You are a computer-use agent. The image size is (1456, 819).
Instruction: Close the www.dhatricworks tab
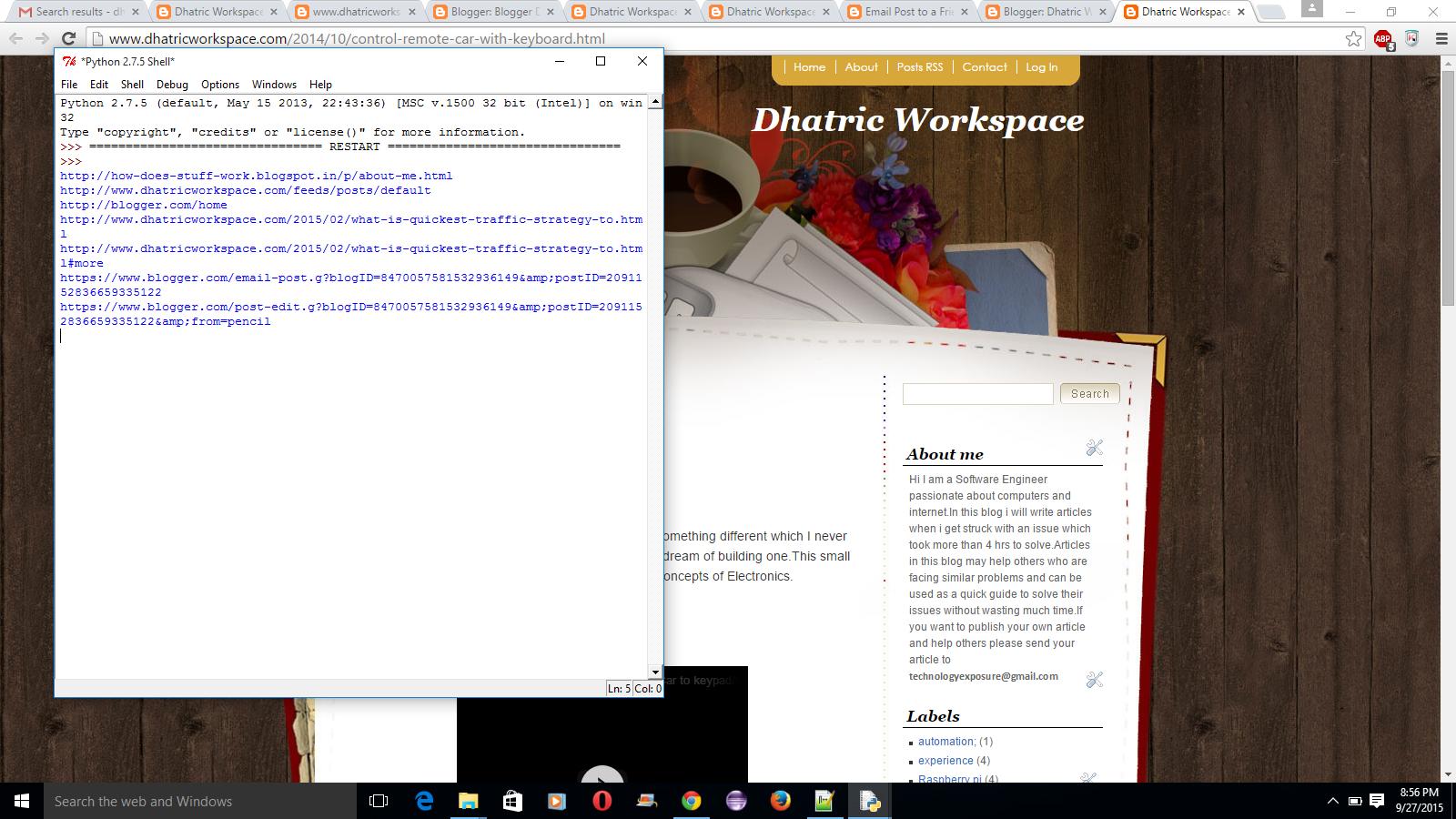coord(412,12)
